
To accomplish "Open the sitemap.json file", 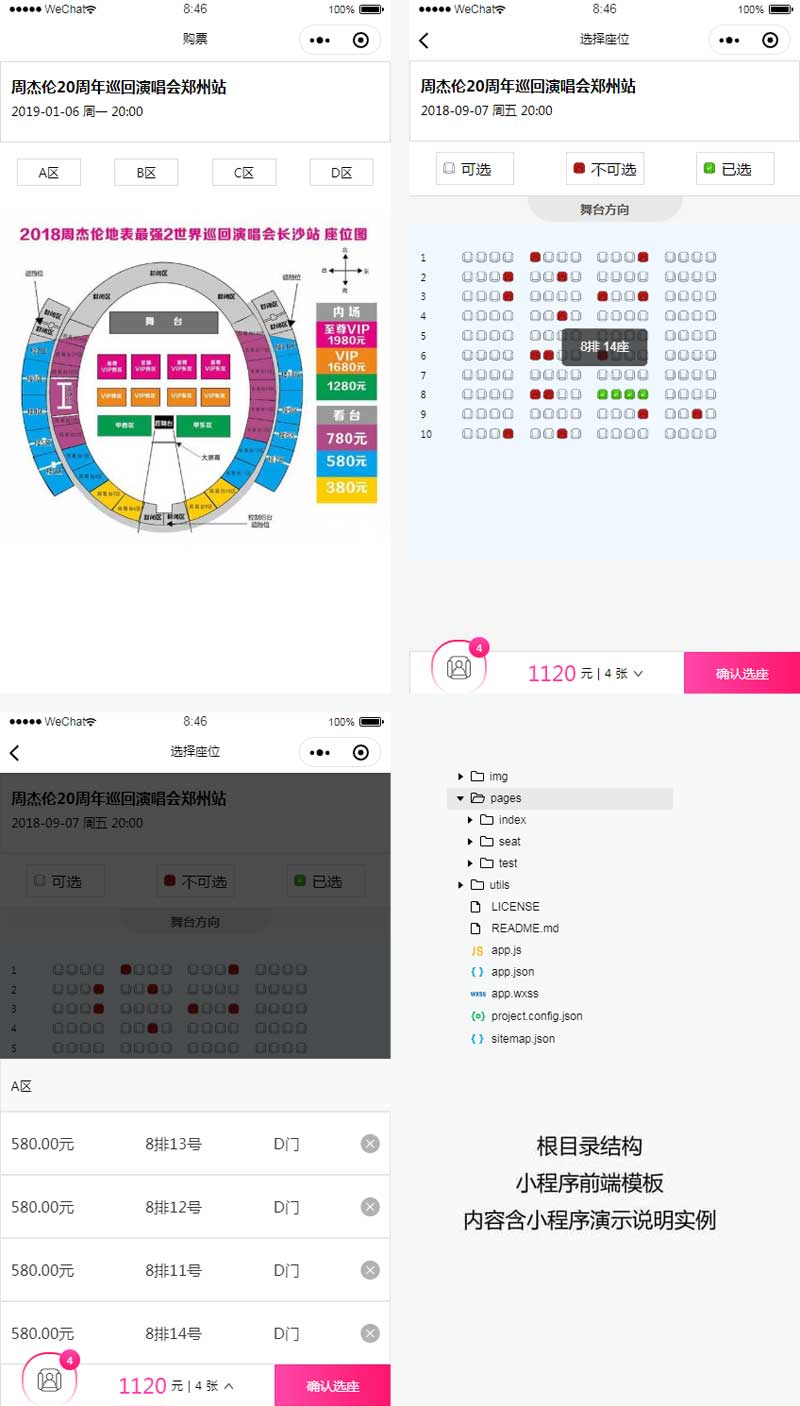I will (522, 1039).
